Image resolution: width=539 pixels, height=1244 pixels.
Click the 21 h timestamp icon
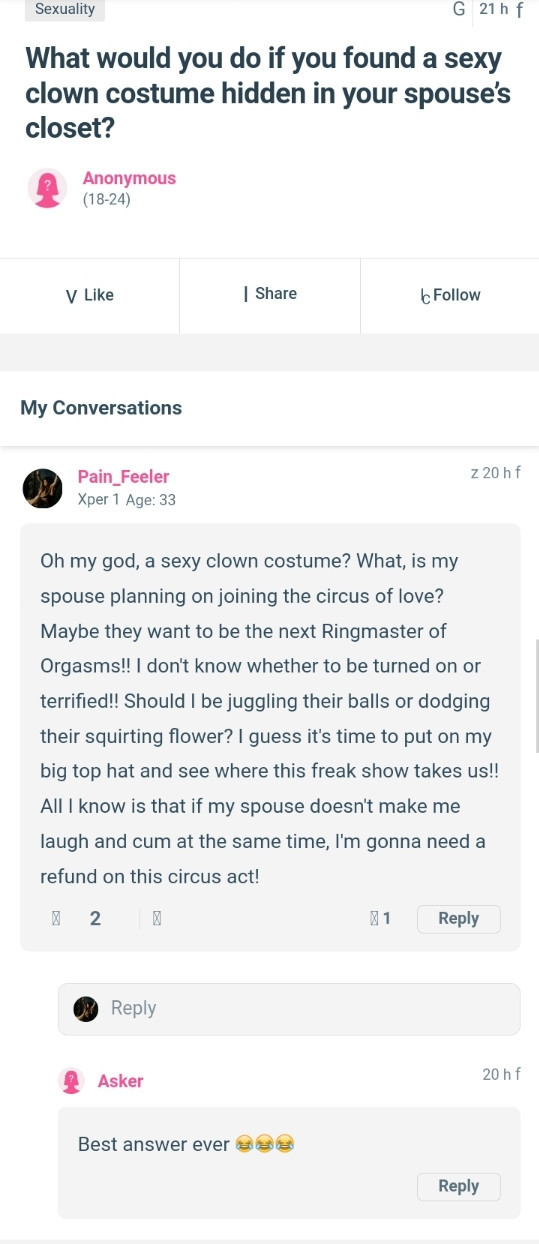click(x=459, y=9)
